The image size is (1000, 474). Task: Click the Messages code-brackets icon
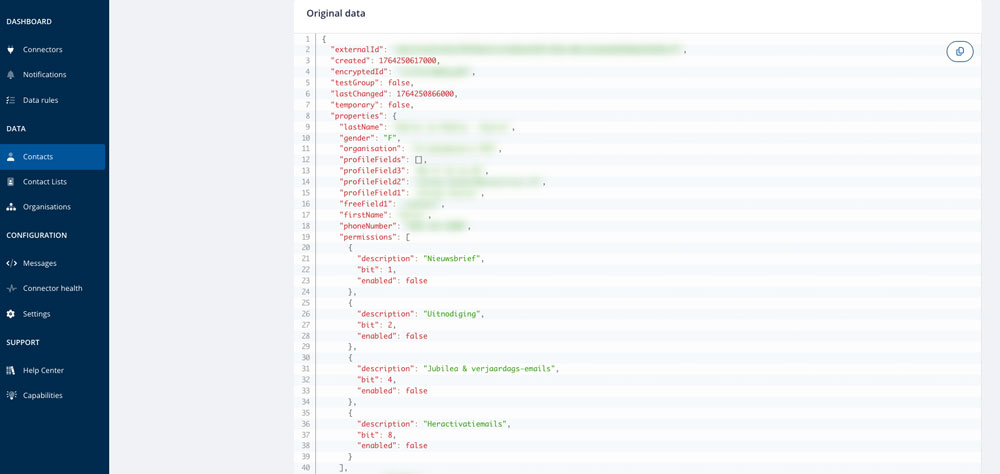tap(11, 263)
